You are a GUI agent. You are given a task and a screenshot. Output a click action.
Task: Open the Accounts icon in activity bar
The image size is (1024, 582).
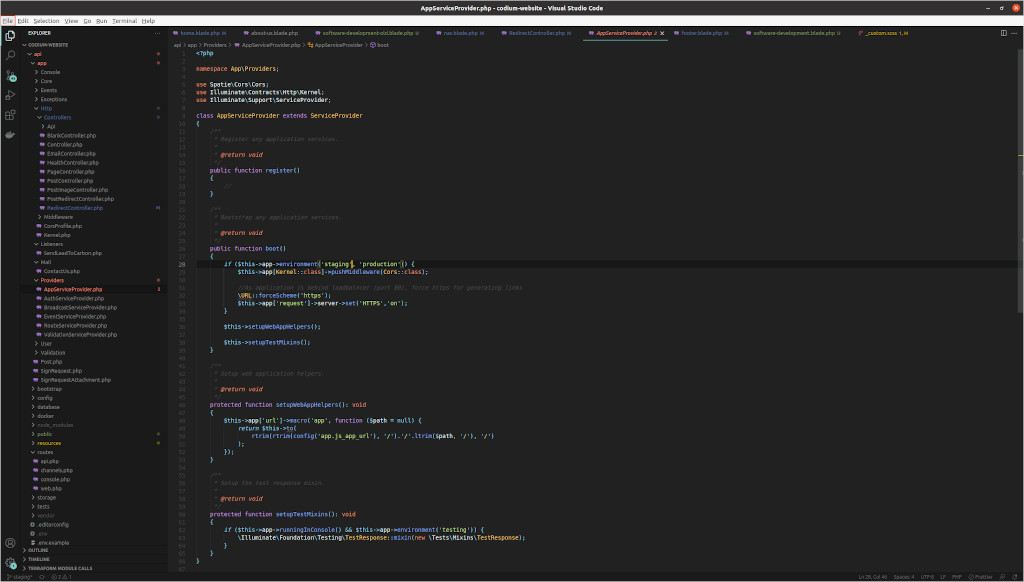click(10, 543)
